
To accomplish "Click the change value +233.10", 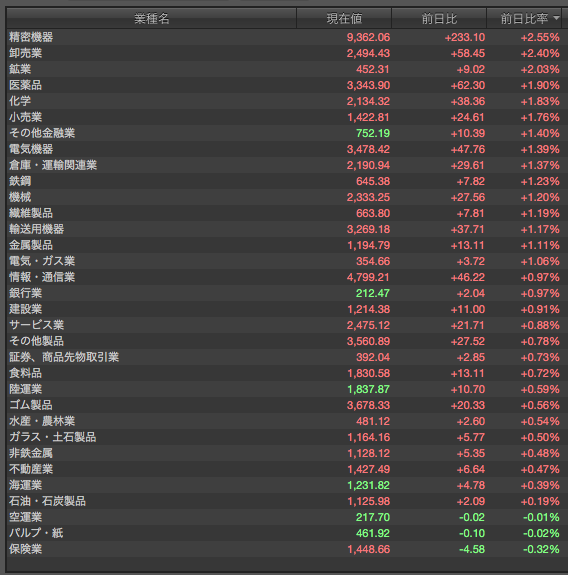I will 465,37.
